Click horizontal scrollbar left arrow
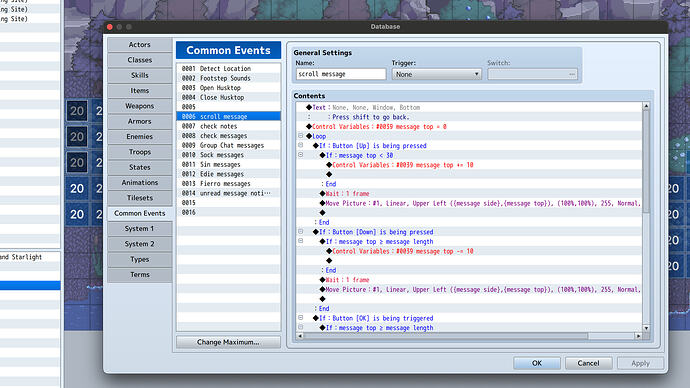 (x=301, y=336)
